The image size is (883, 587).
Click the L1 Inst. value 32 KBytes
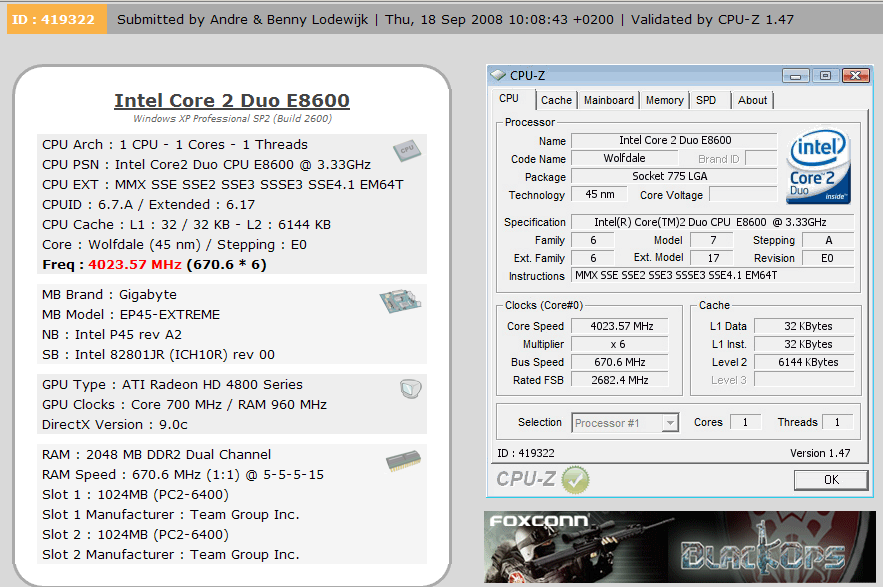805,344
